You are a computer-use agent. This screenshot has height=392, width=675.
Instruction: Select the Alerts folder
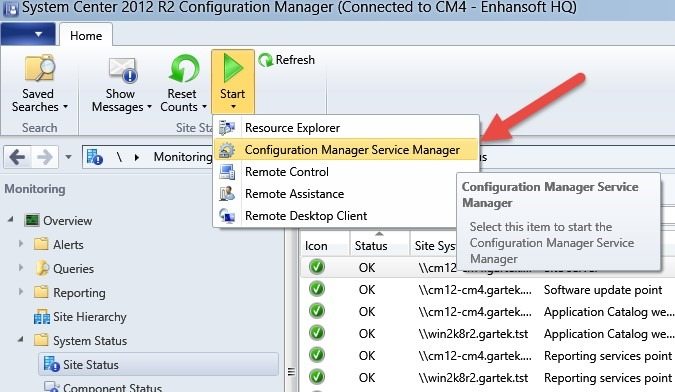[68, 244]
